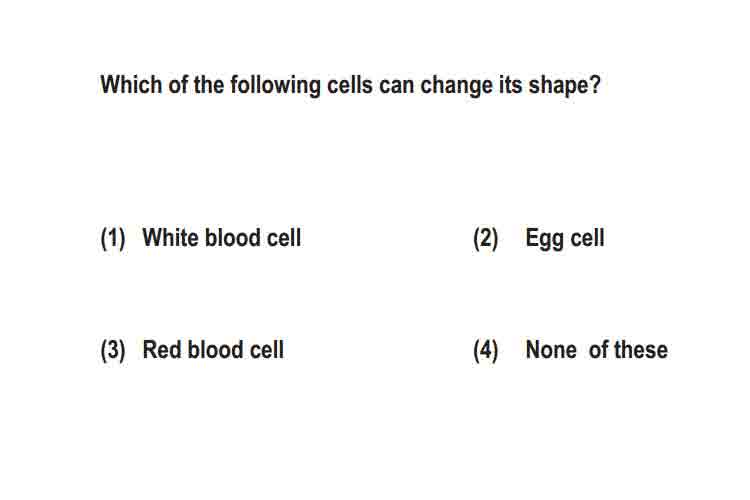Click option number (3)
Viewport: 750px width, 500px height.
tap(113, 350)
